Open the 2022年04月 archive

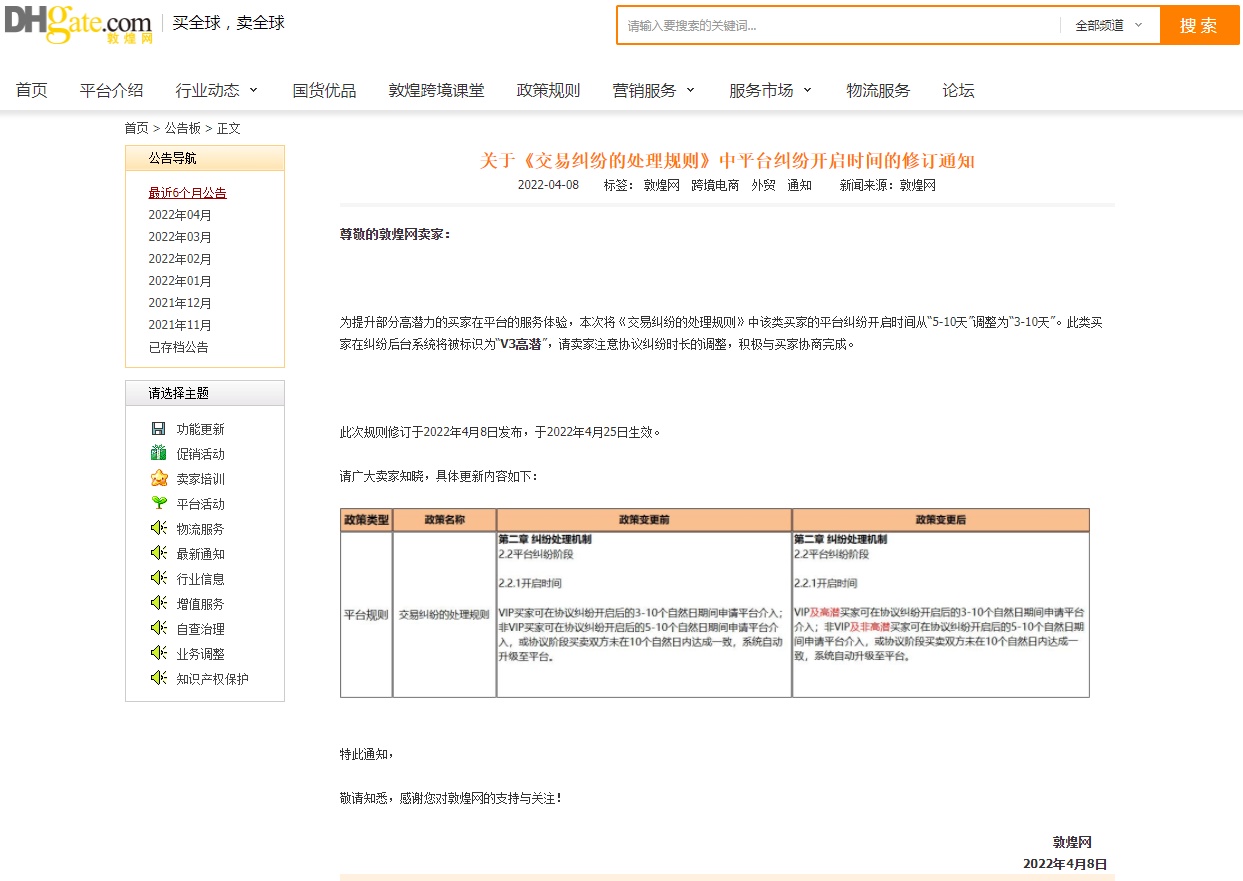point(180,215)
